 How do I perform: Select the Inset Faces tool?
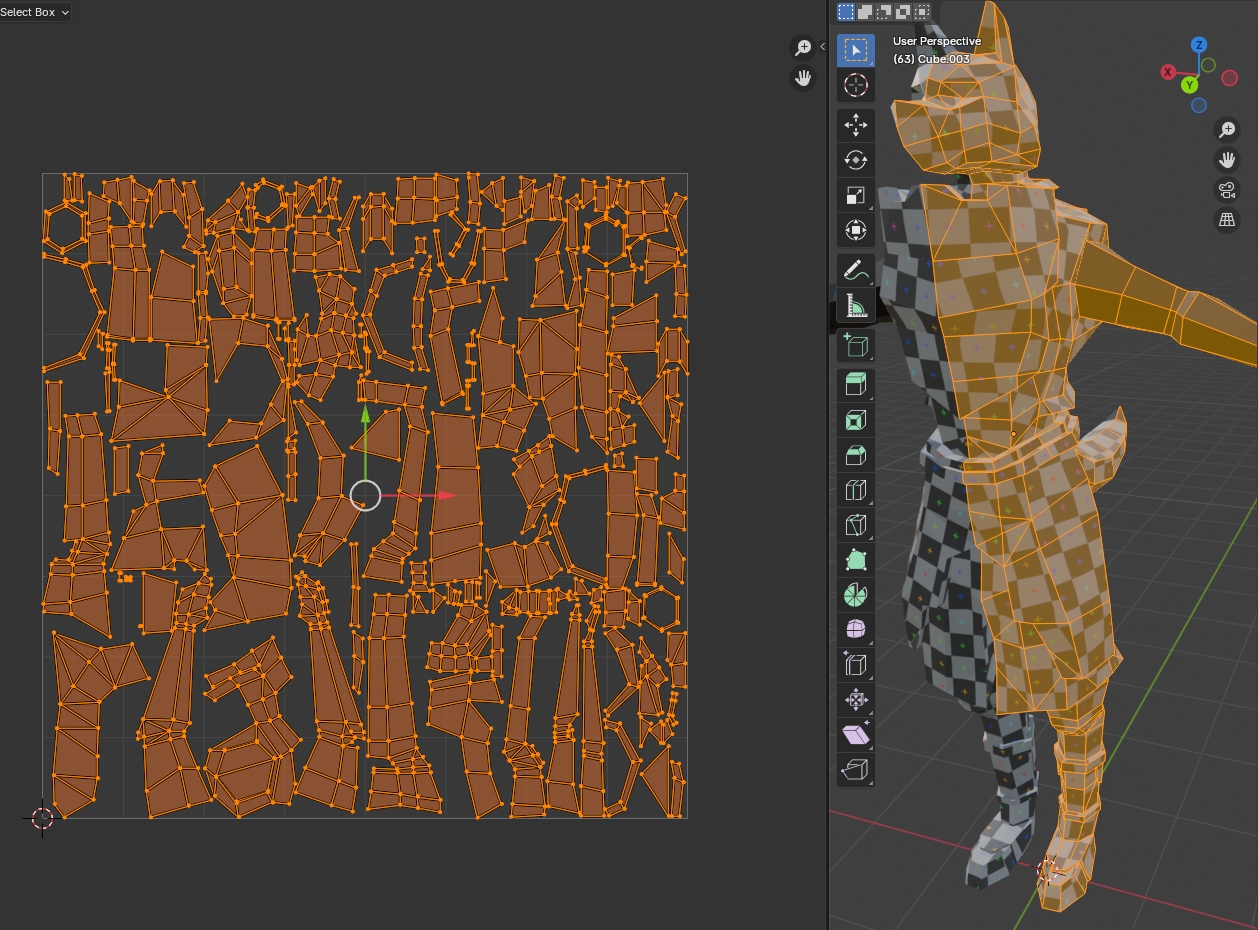coord(855,420)
